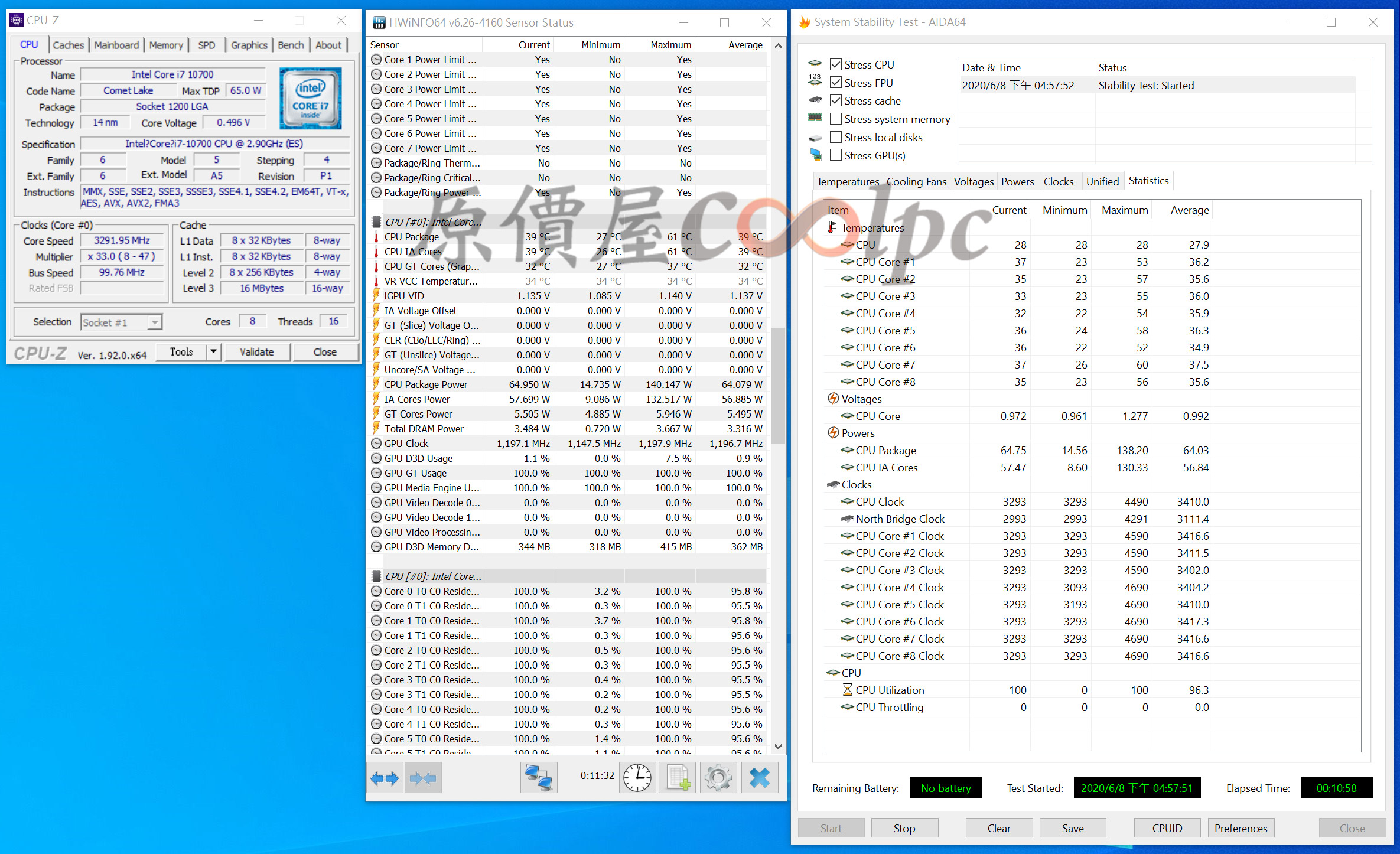The image size is (1400, 854).
Task: Click Stress local disks drive icon
Action: [x=815, y=138]
